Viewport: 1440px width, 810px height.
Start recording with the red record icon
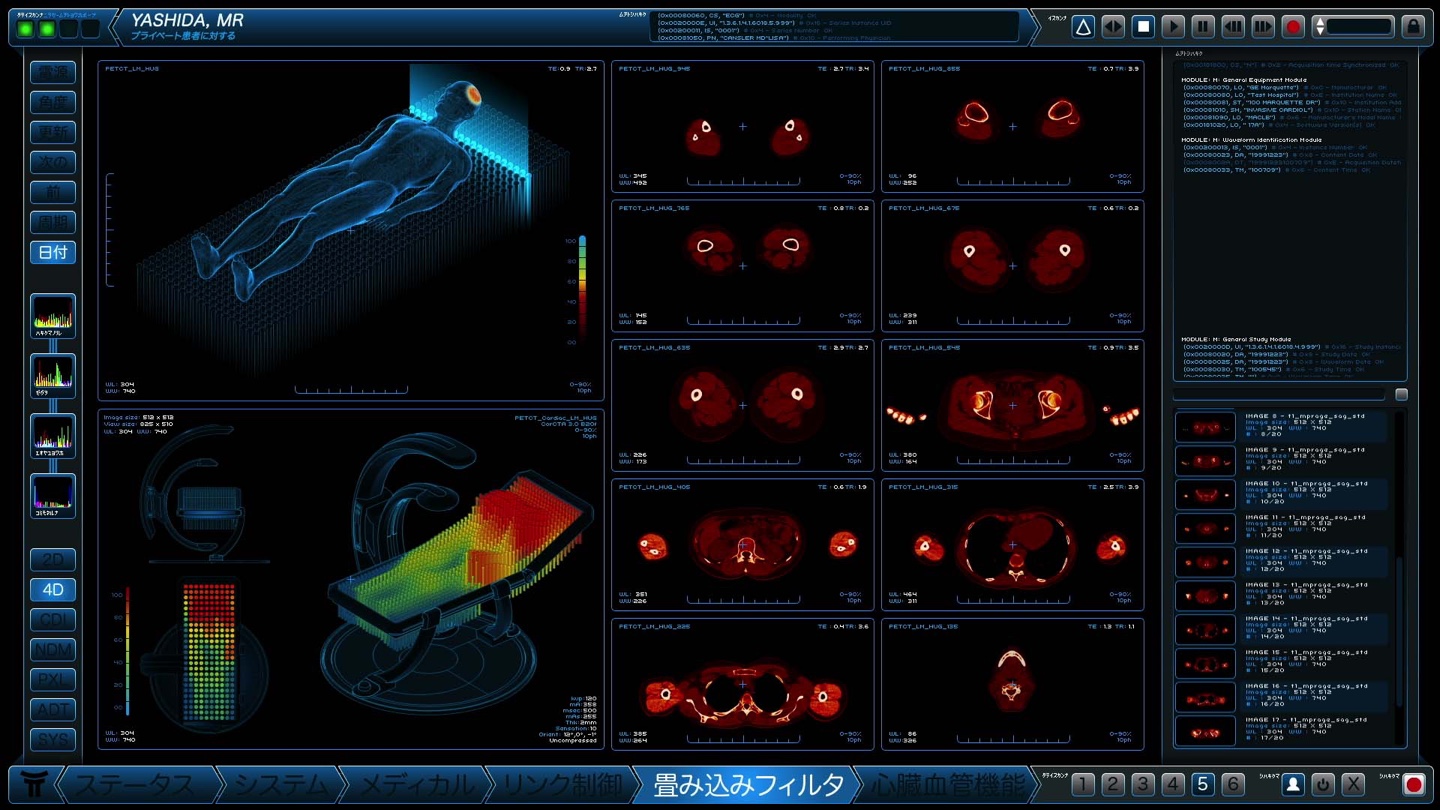(x=1292, y=26)
